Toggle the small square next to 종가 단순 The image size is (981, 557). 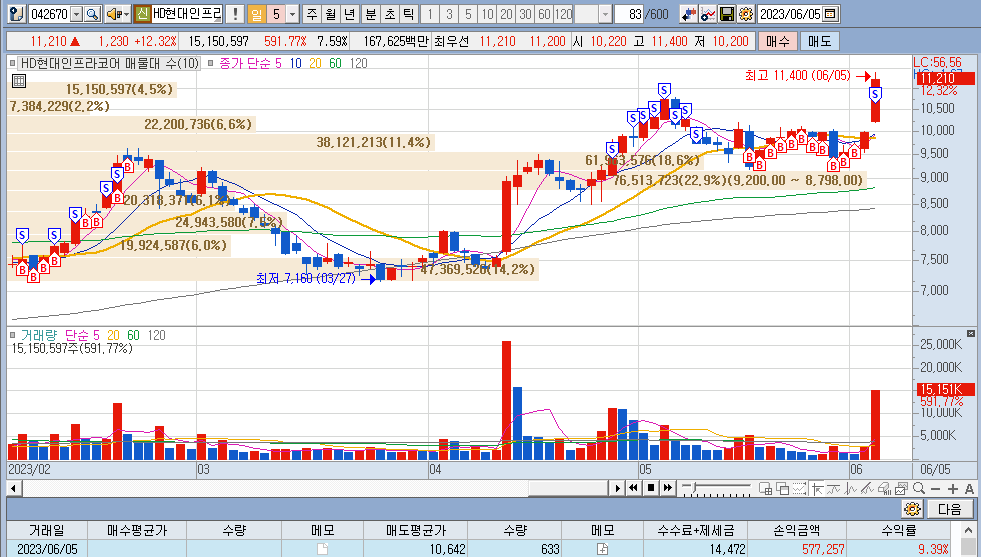[210, 63]
